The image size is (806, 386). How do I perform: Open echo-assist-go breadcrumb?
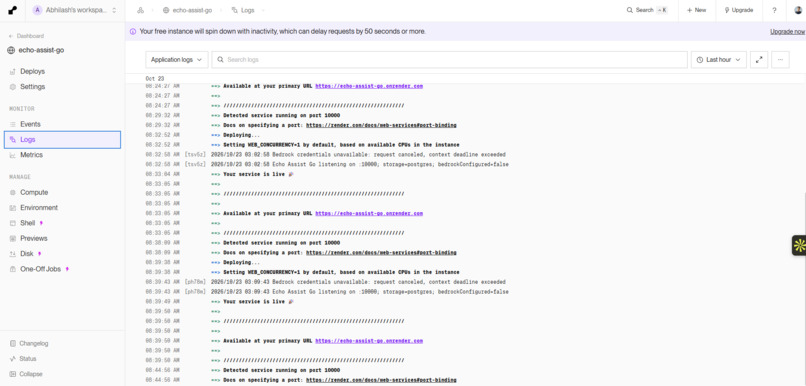187,10
